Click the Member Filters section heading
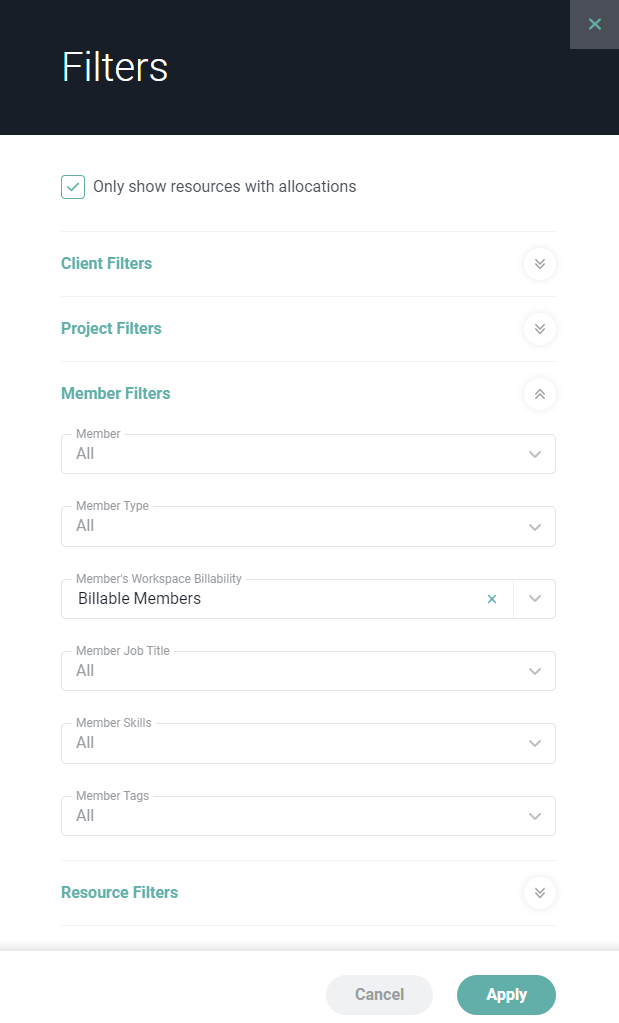This screenshot has width=619, height=1023. click(115, 393)
